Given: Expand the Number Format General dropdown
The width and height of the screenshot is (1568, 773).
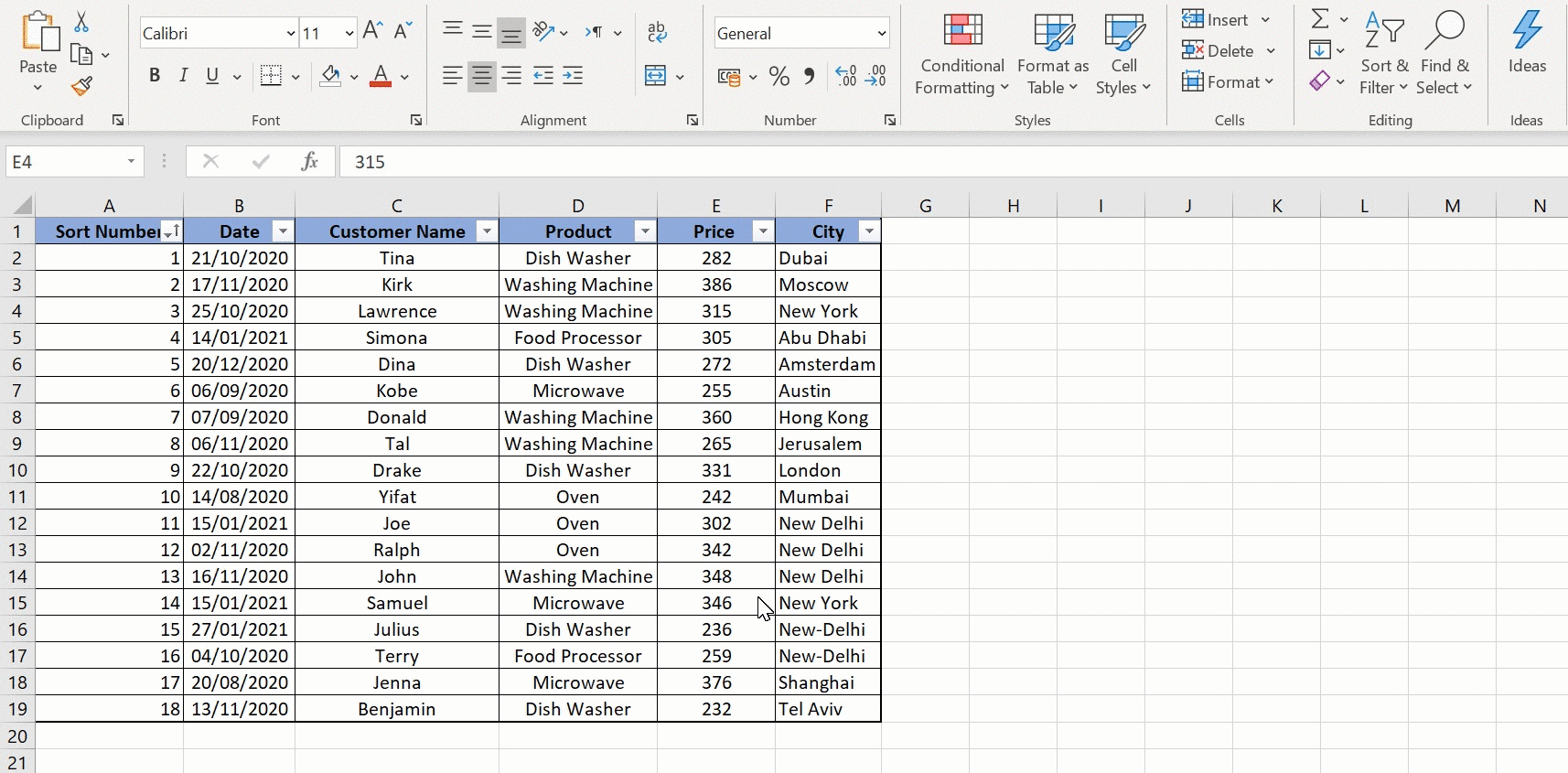Looking at the screenshot, I should click(x=881, y=34).
